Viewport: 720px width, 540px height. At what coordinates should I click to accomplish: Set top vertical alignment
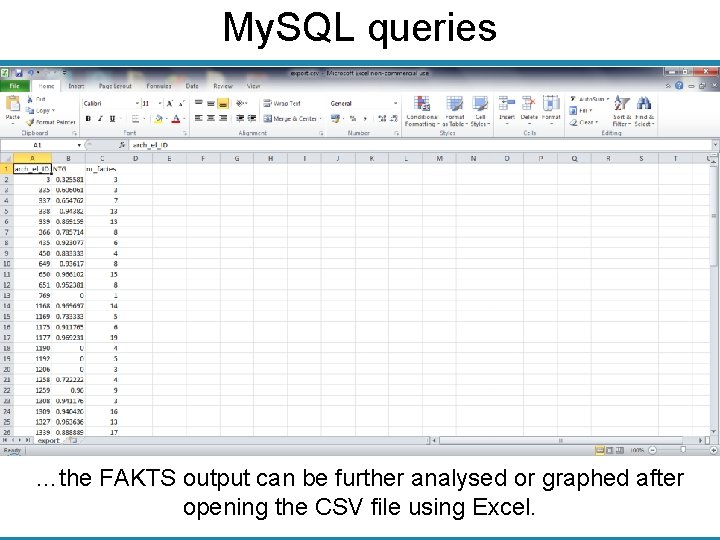pos(198,103)
